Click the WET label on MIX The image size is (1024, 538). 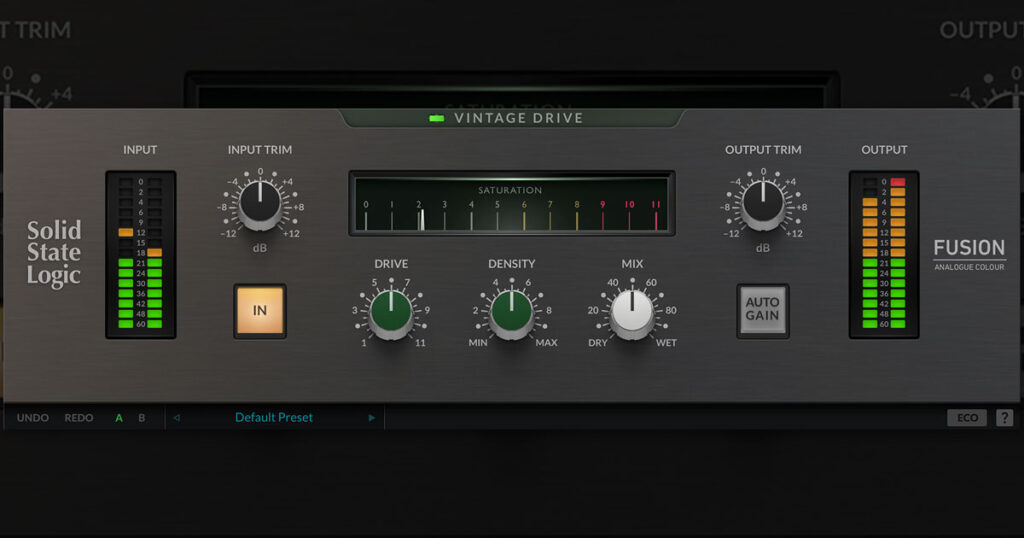(x=666, y=343)
